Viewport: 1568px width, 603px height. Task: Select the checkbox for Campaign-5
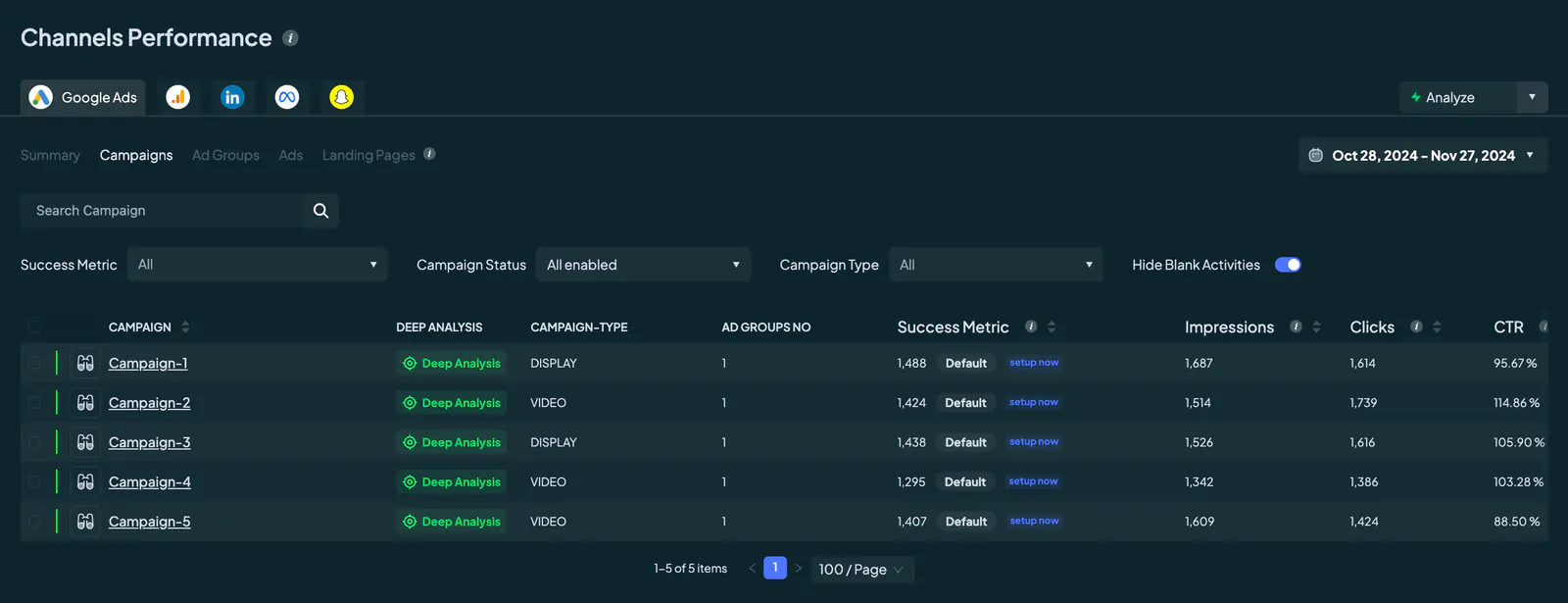coord(34,522)
